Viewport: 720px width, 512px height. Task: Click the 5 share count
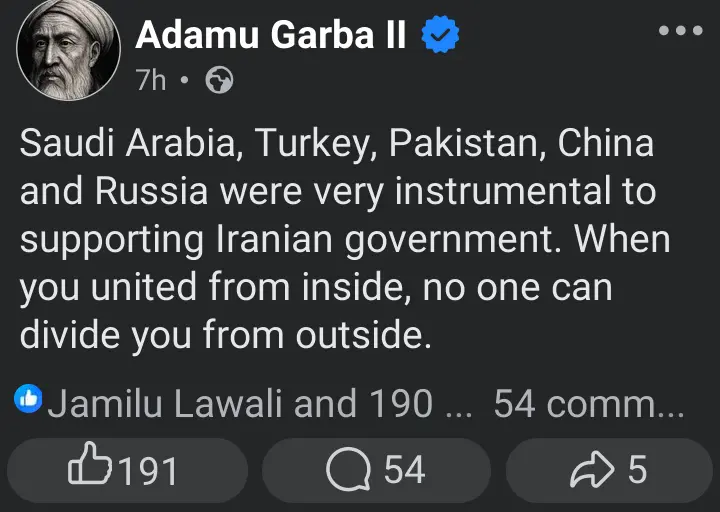click(637, 470)
